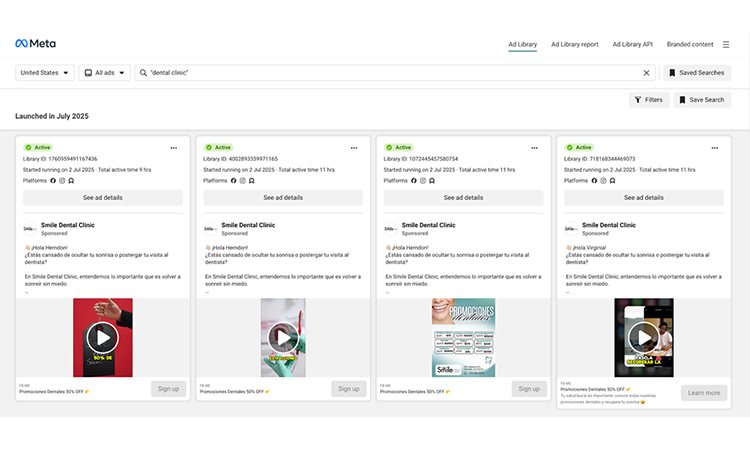The height and width of the screenshot is (450, 750).
Task: Click Audience Network icon on ad 1760959491167436
Action: 71,181
